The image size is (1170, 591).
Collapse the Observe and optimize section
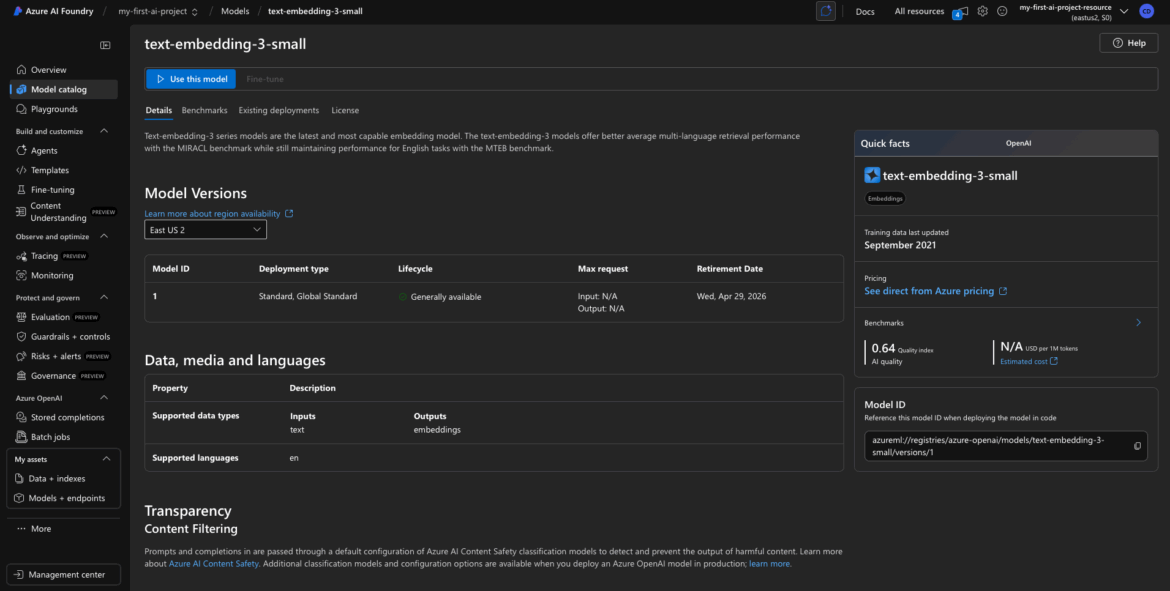(106, 237)
